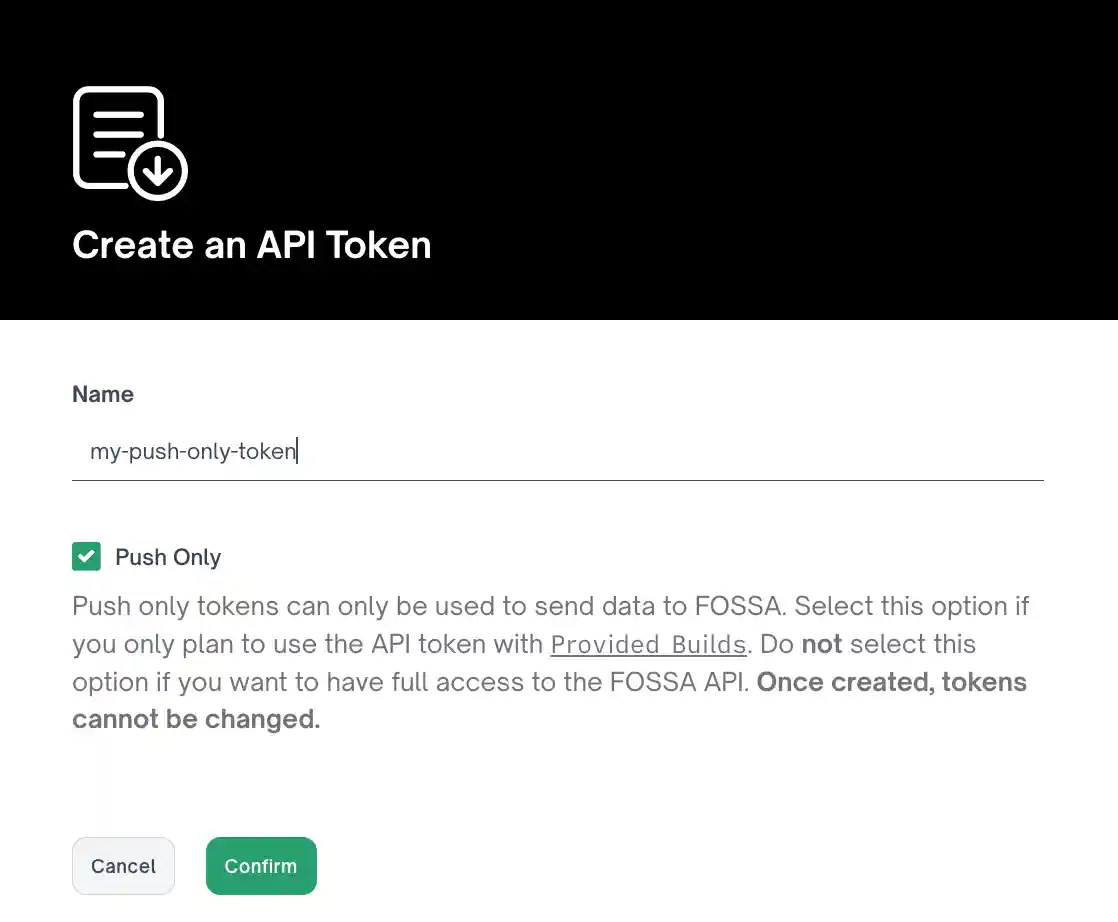
Task: Click the Name field label
Action: tap(103, 394)
